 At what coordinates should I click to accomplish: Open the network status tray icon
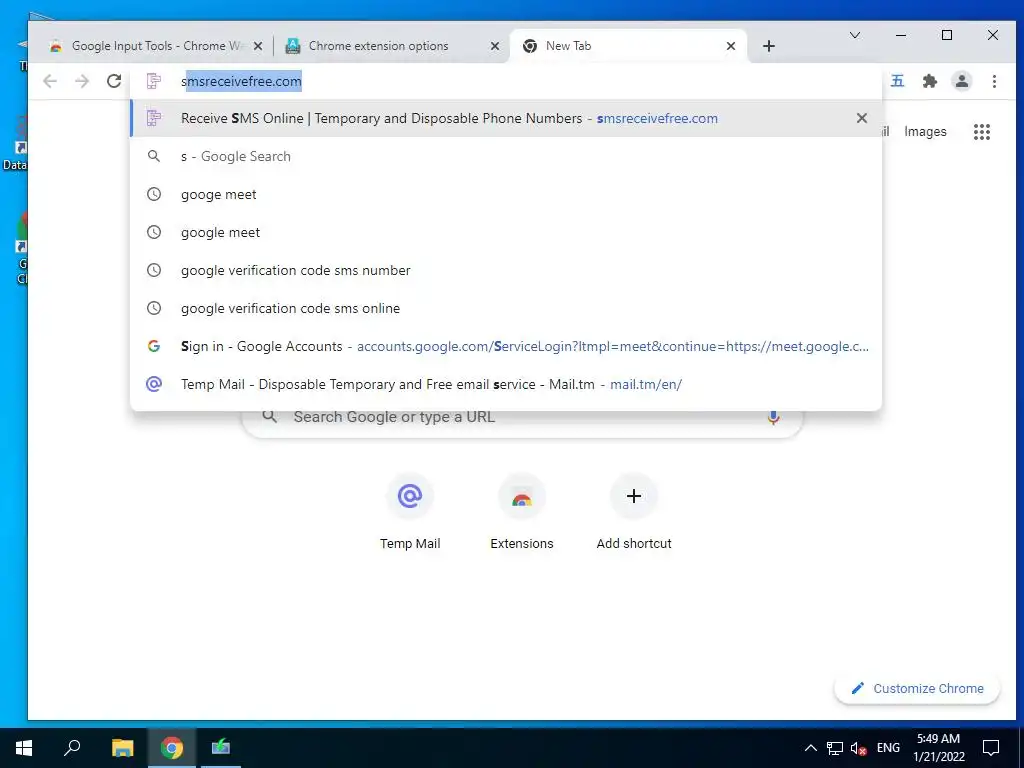[x=835, y=748]
